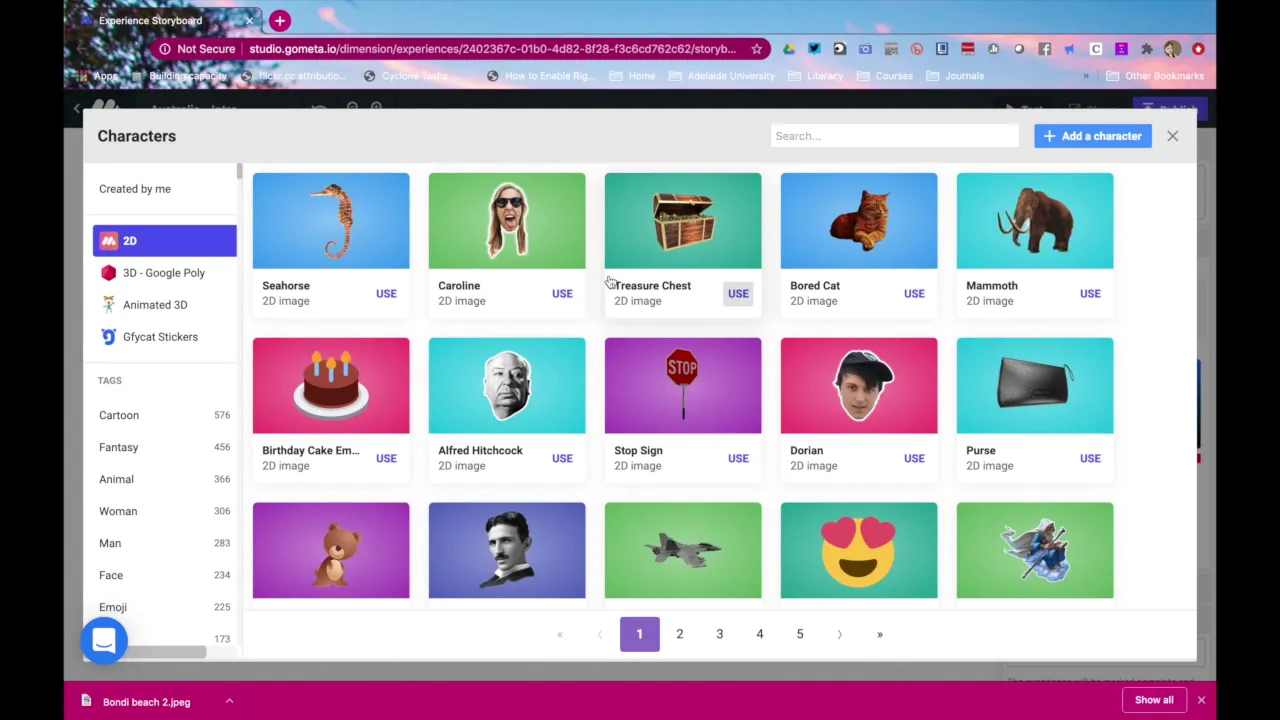Close the Experience Storyboard tab
This screenshot has height=720, width=1280.
point(249,20)
